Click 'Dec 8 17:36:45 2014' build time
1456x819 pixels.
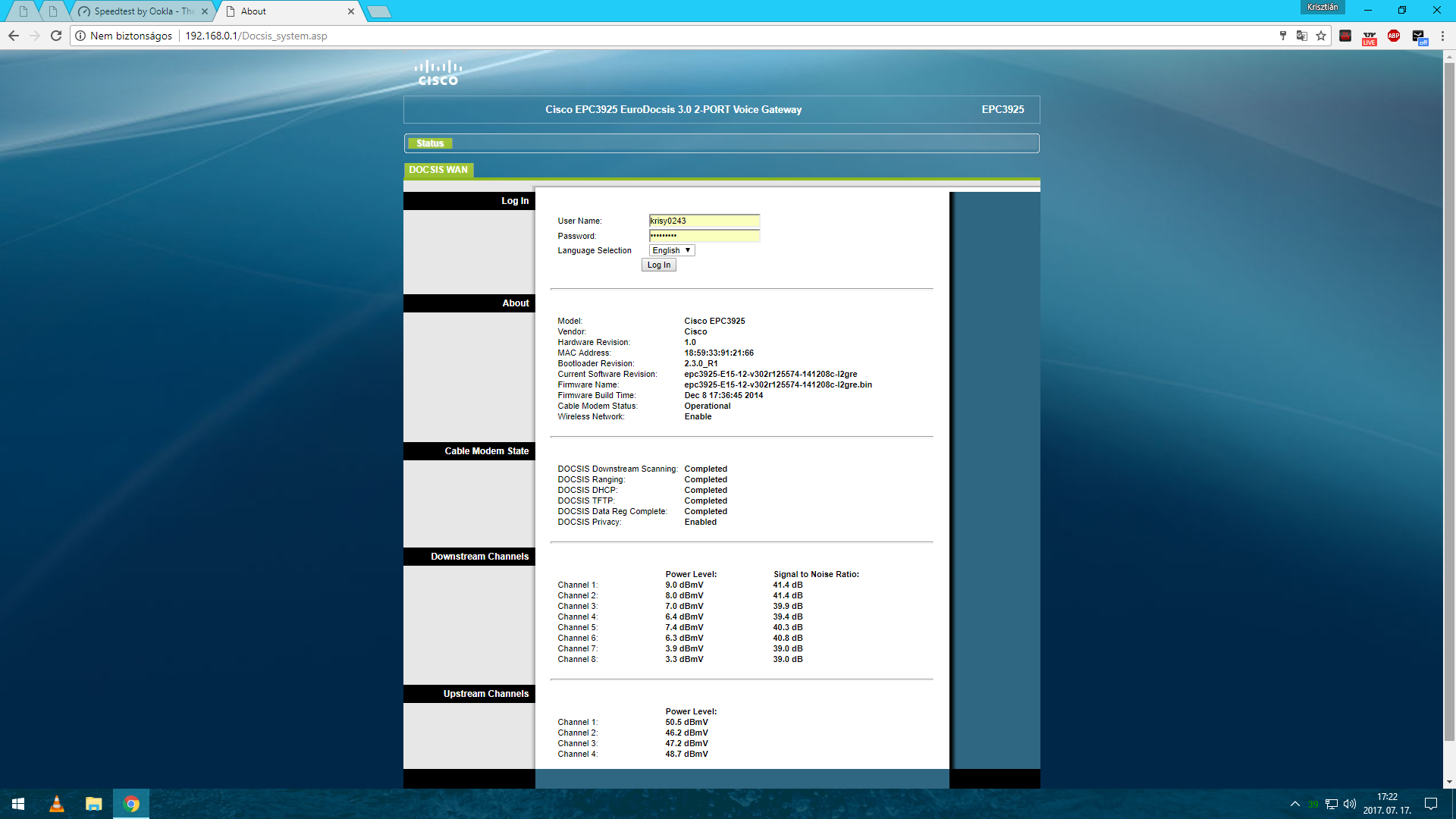723,395
